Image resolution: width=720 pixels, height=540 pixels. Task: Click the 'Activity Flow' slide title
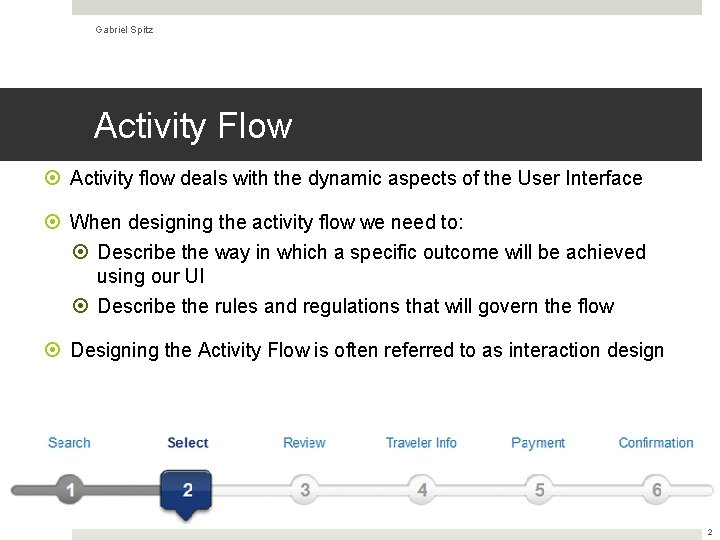point(193,126)
